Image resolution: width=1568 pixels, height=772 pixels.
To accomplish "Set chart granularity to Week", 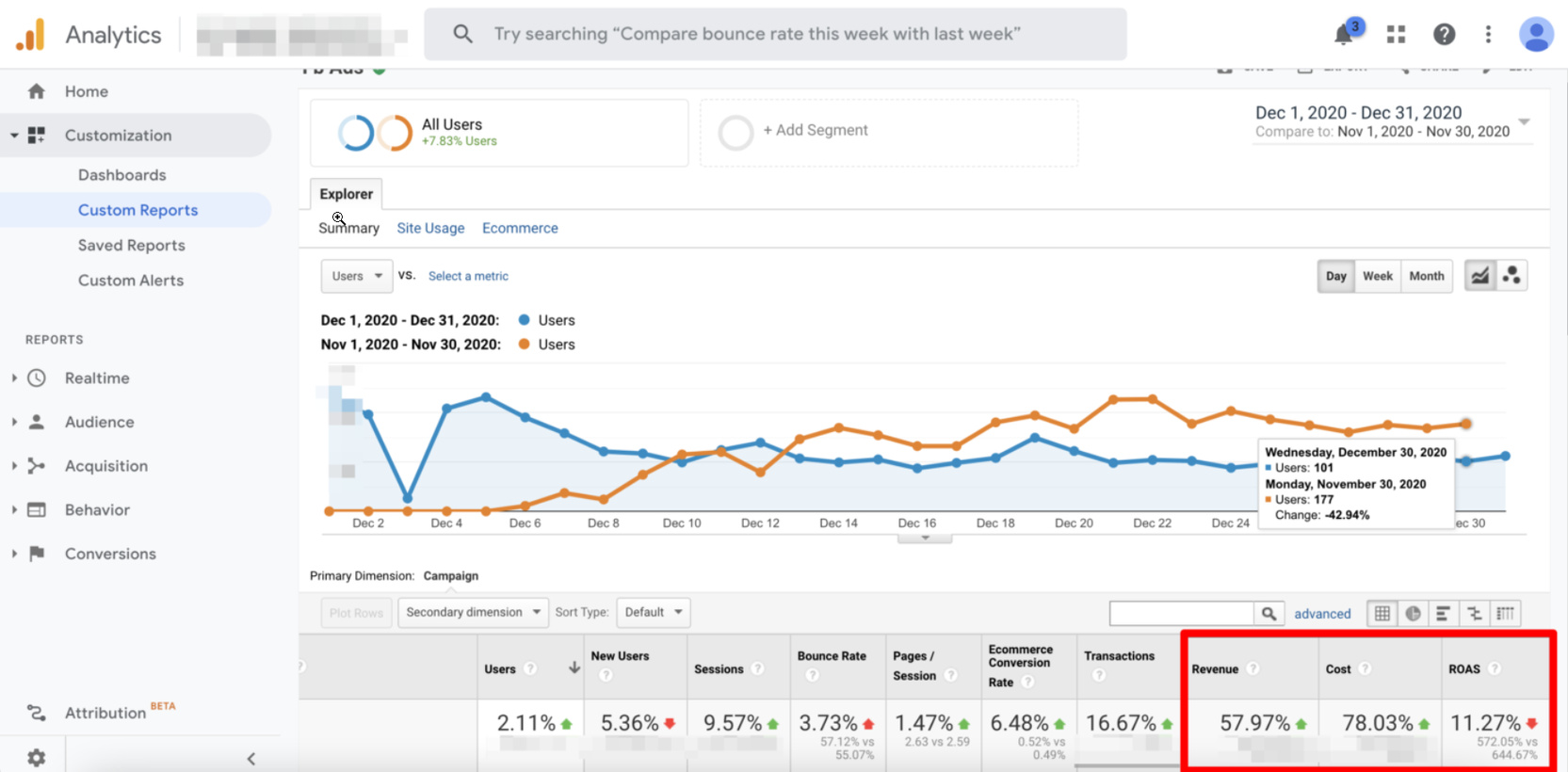I will [x=1378, y=276].
